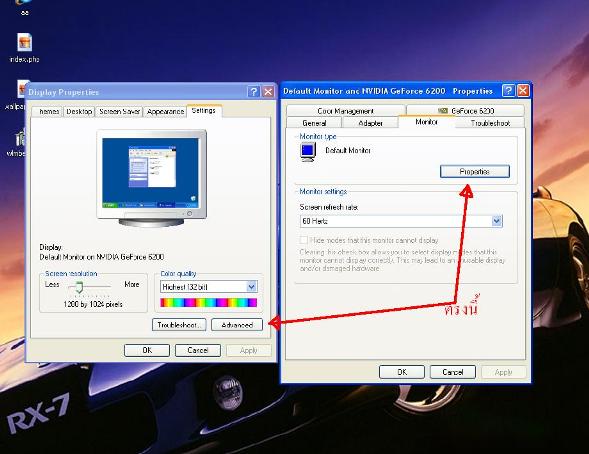The image size is (589, 454).
Task: Open Appearance tab
Action: (x=165, y=112)
